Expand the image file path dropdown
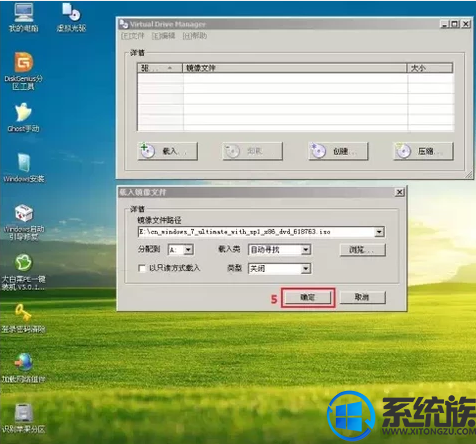Viewport: 476px width, 444px height. coord(379,232)
